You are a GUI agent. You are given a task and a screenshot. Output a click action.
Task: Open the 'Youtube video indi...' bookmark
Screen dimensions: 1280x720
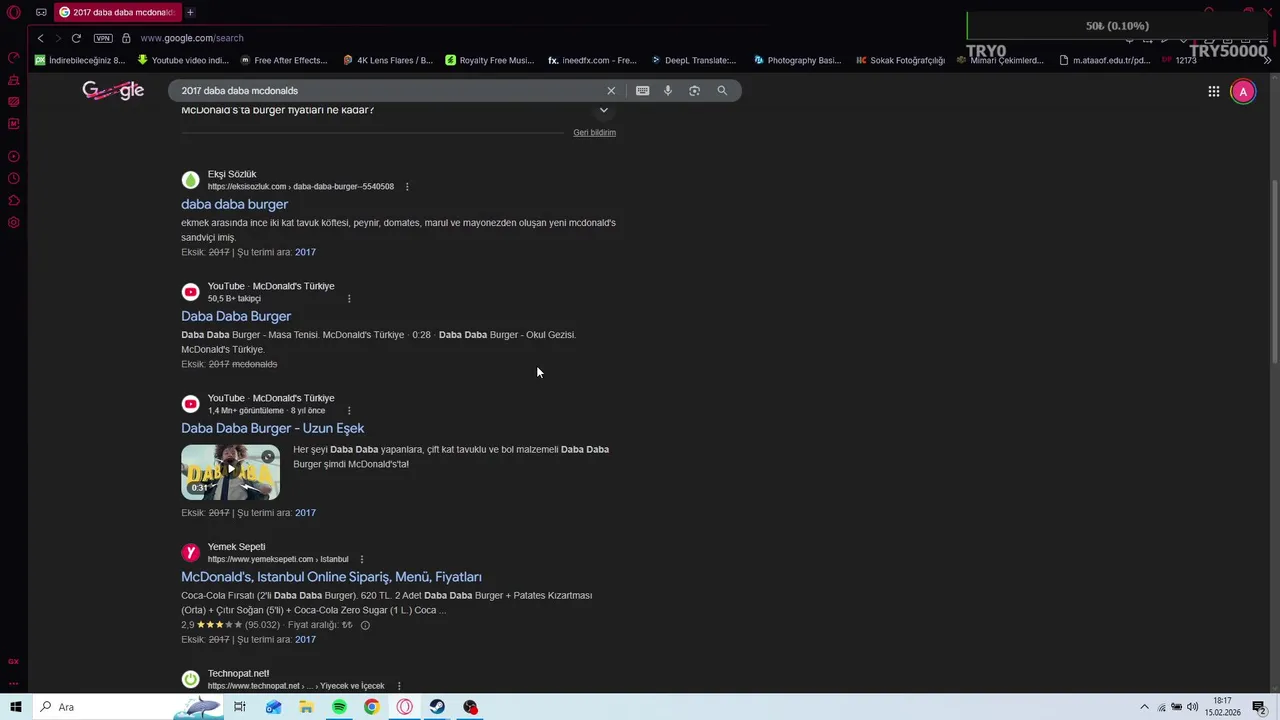183,60
